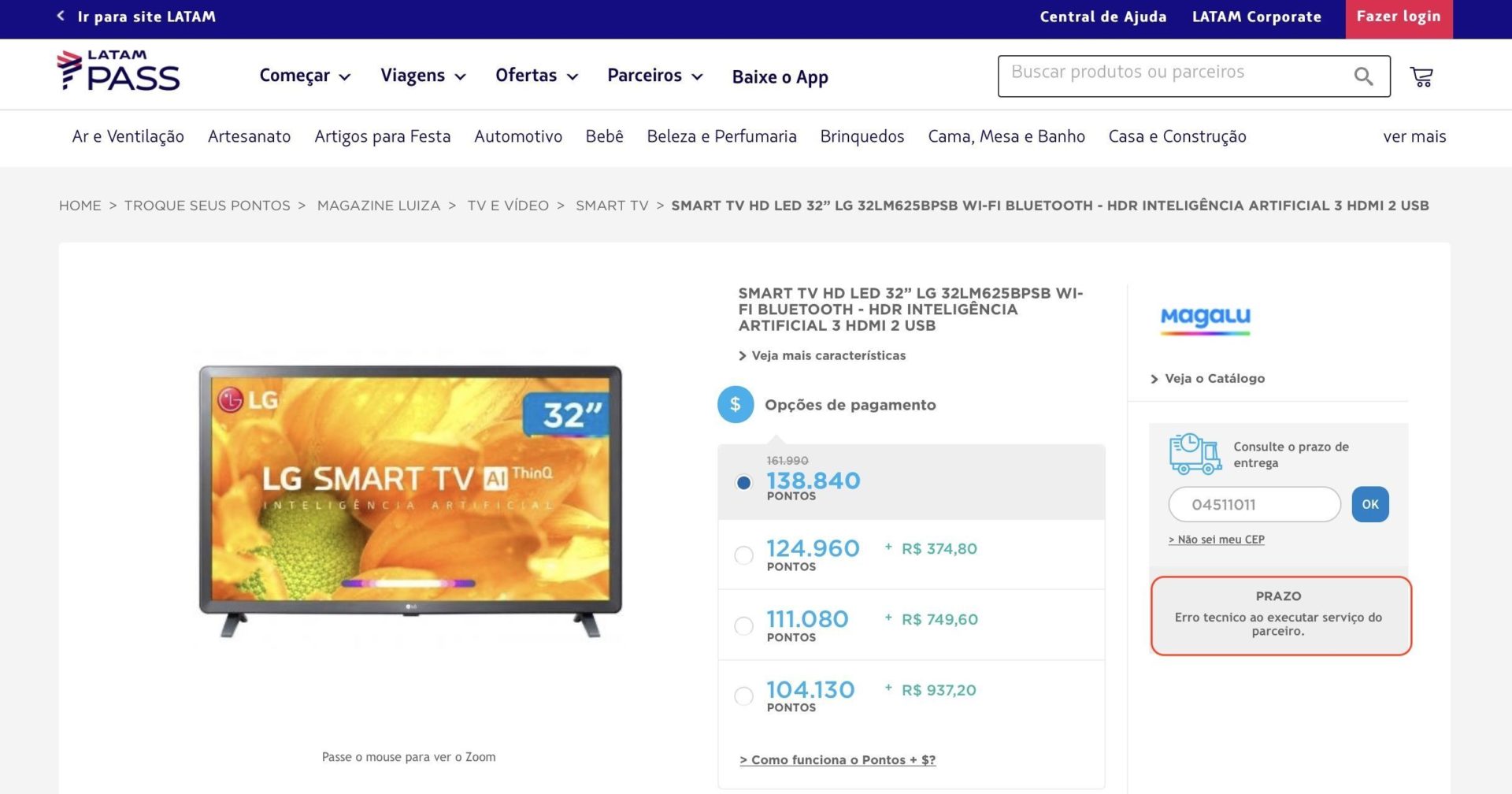This screenshot has height=794, width=1512.
Task: Click the Opções de pagamento heading
Action: pyautogui.click(x=850, y=405)
